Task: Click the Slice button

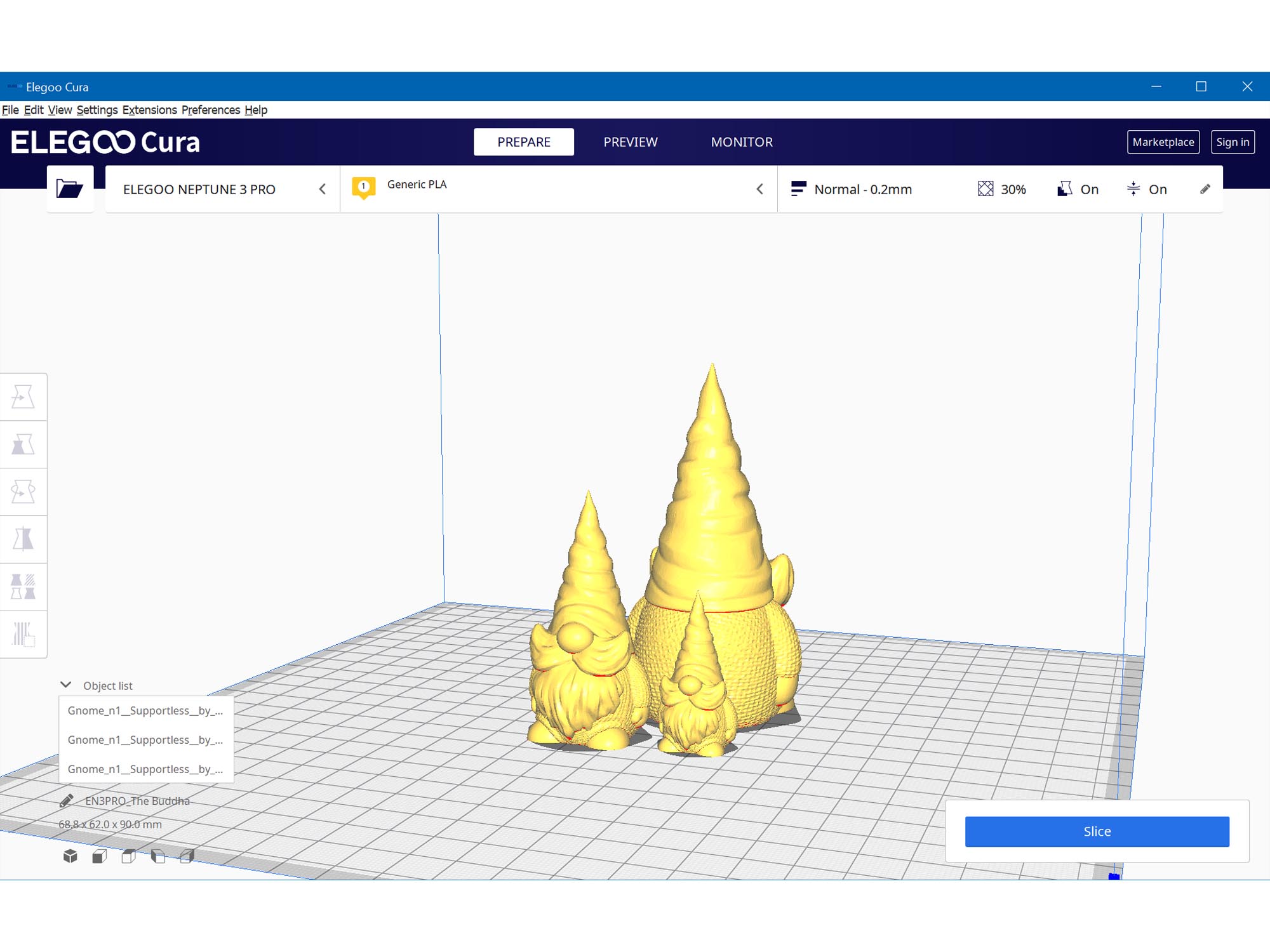Action: coord(1097,831)
